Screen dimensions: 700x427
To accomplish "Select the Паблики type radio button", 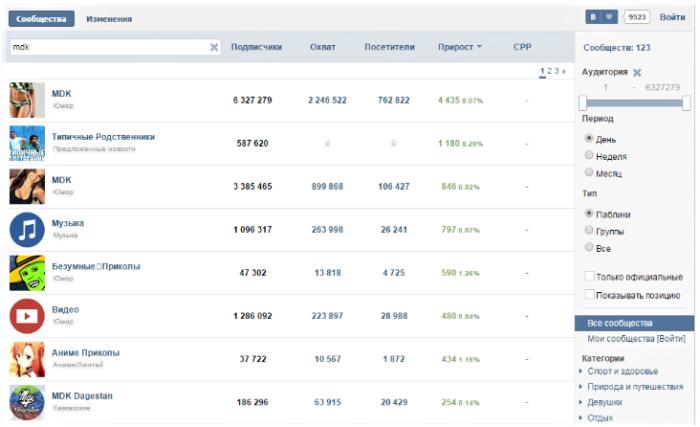I will 589,214.
